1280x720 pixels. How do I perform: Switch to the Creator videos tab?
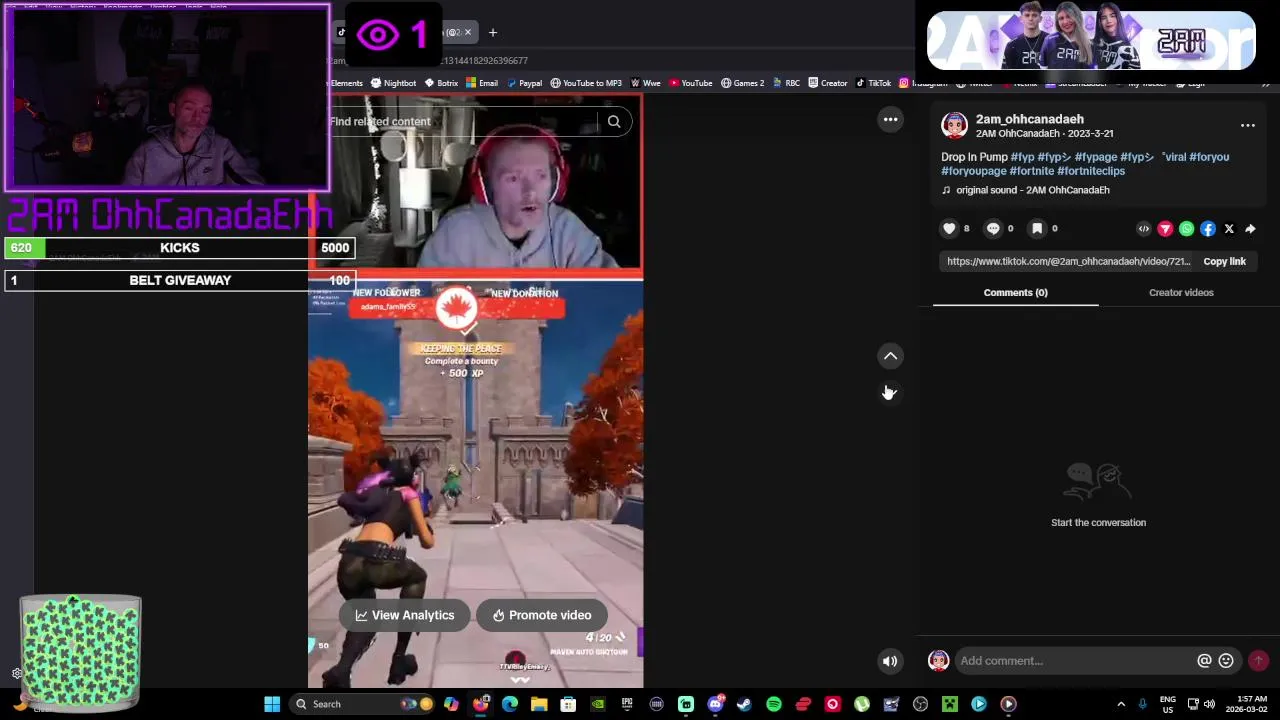(x=1181, y=293)
